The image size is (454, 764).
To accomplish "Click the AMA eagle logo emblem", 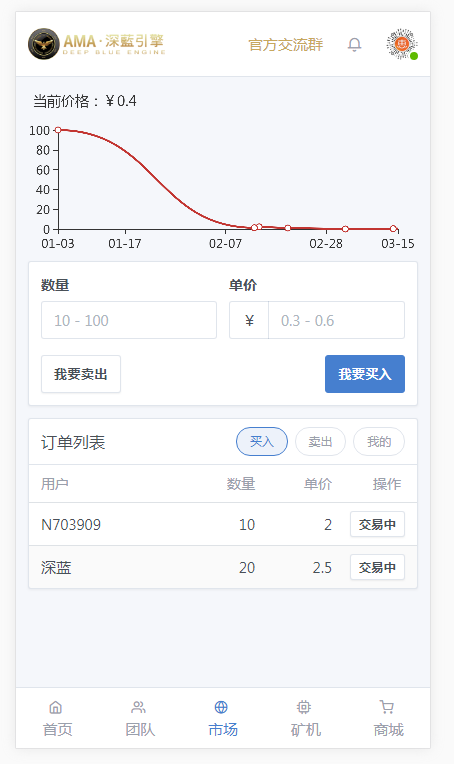I will pos(44,44).
